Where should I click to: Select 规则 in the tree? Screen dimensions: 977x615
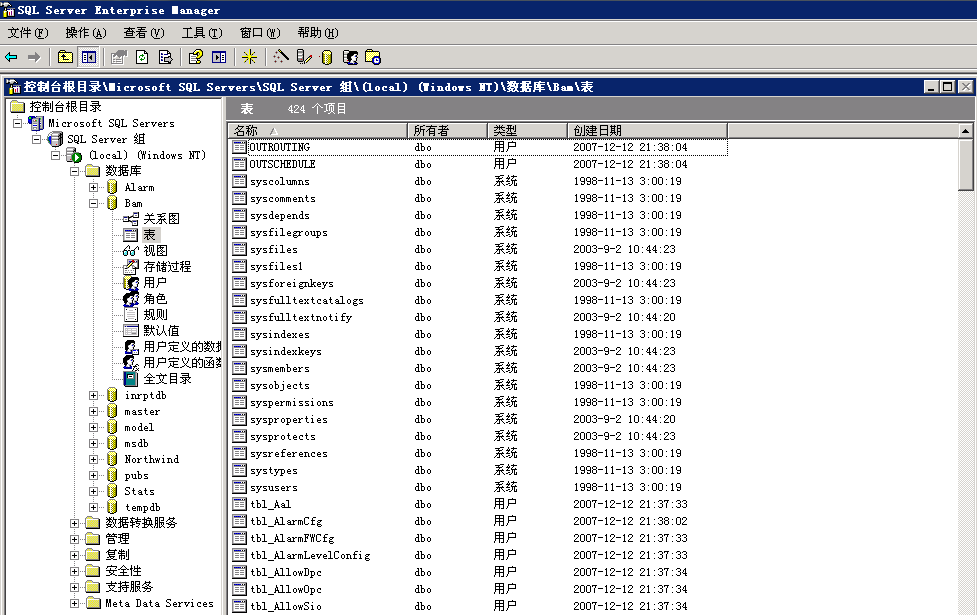pos(155,315)
